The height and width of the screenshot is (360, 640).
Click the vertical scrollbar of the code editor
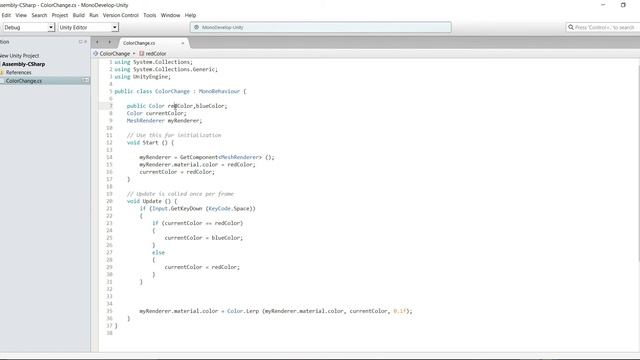click(638, 163)
